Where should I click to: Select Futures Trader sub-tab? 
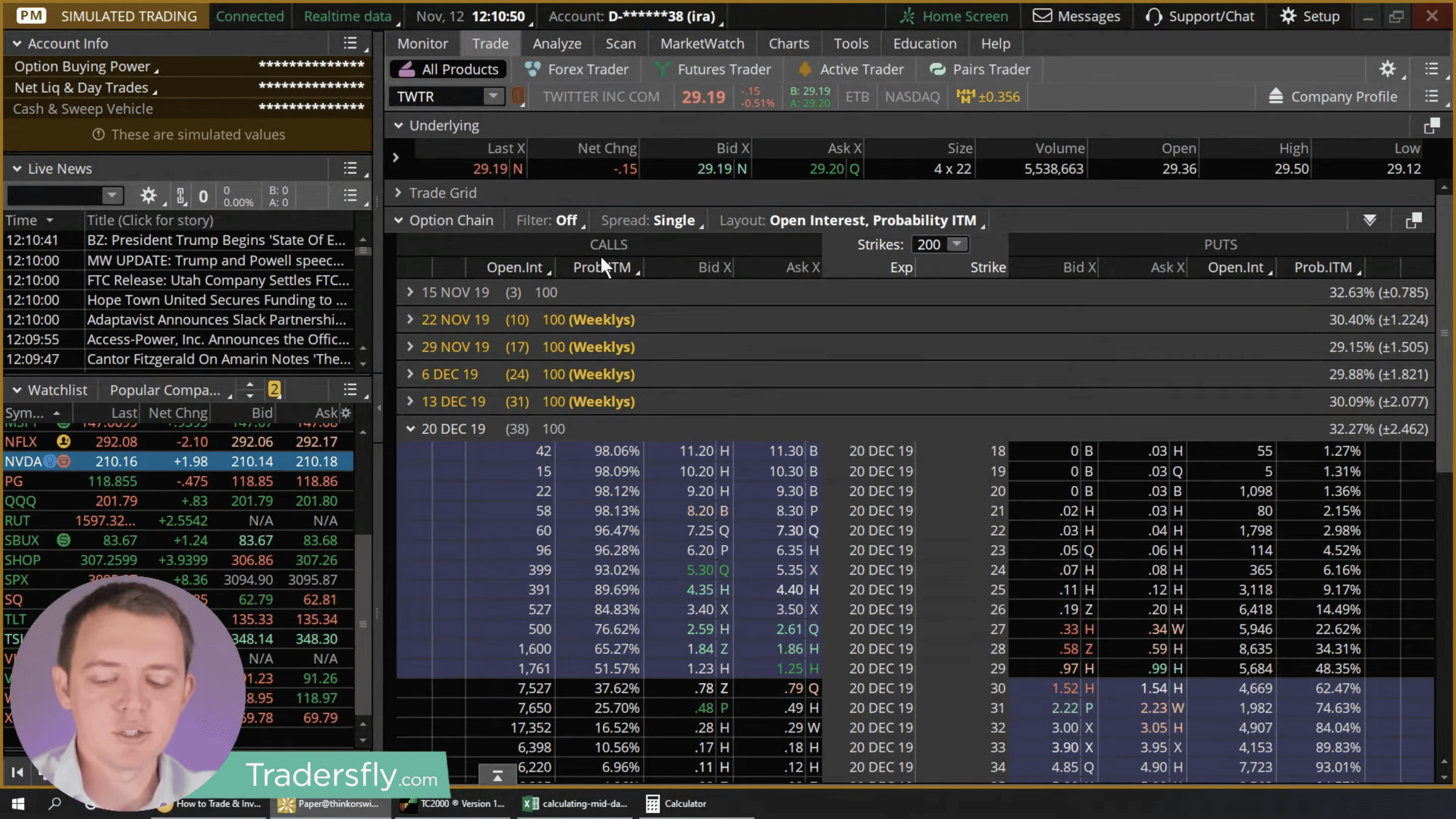[713, 69]
